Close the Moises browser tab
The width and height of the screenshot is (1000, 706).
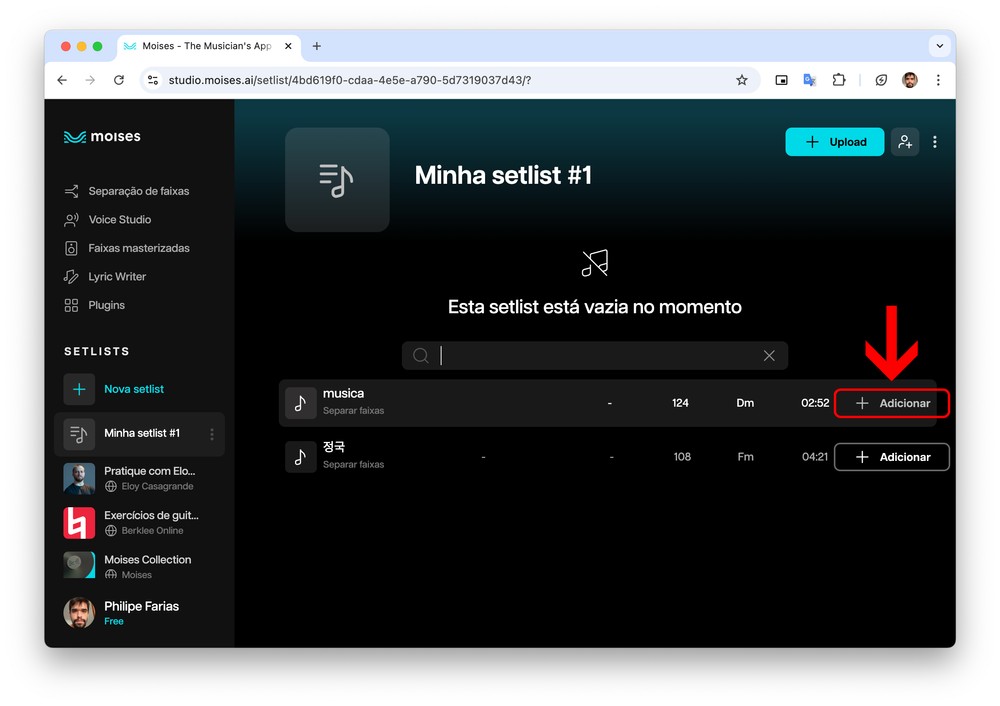click(288, 46)
